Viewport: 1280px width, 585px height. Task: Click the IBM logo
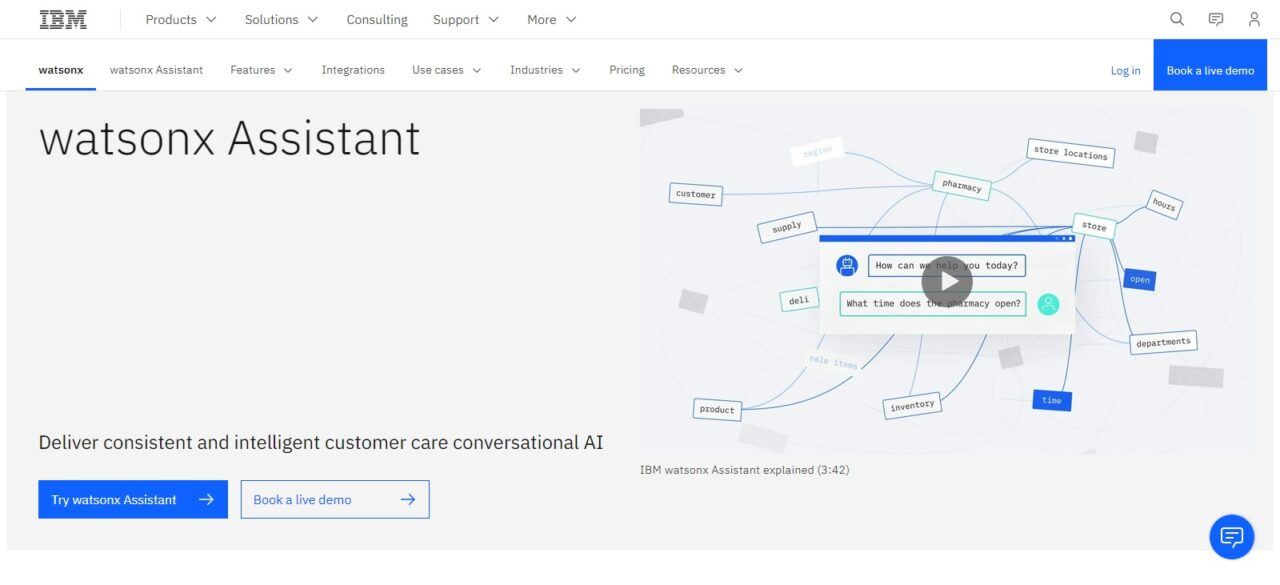(x=63, y=19)
